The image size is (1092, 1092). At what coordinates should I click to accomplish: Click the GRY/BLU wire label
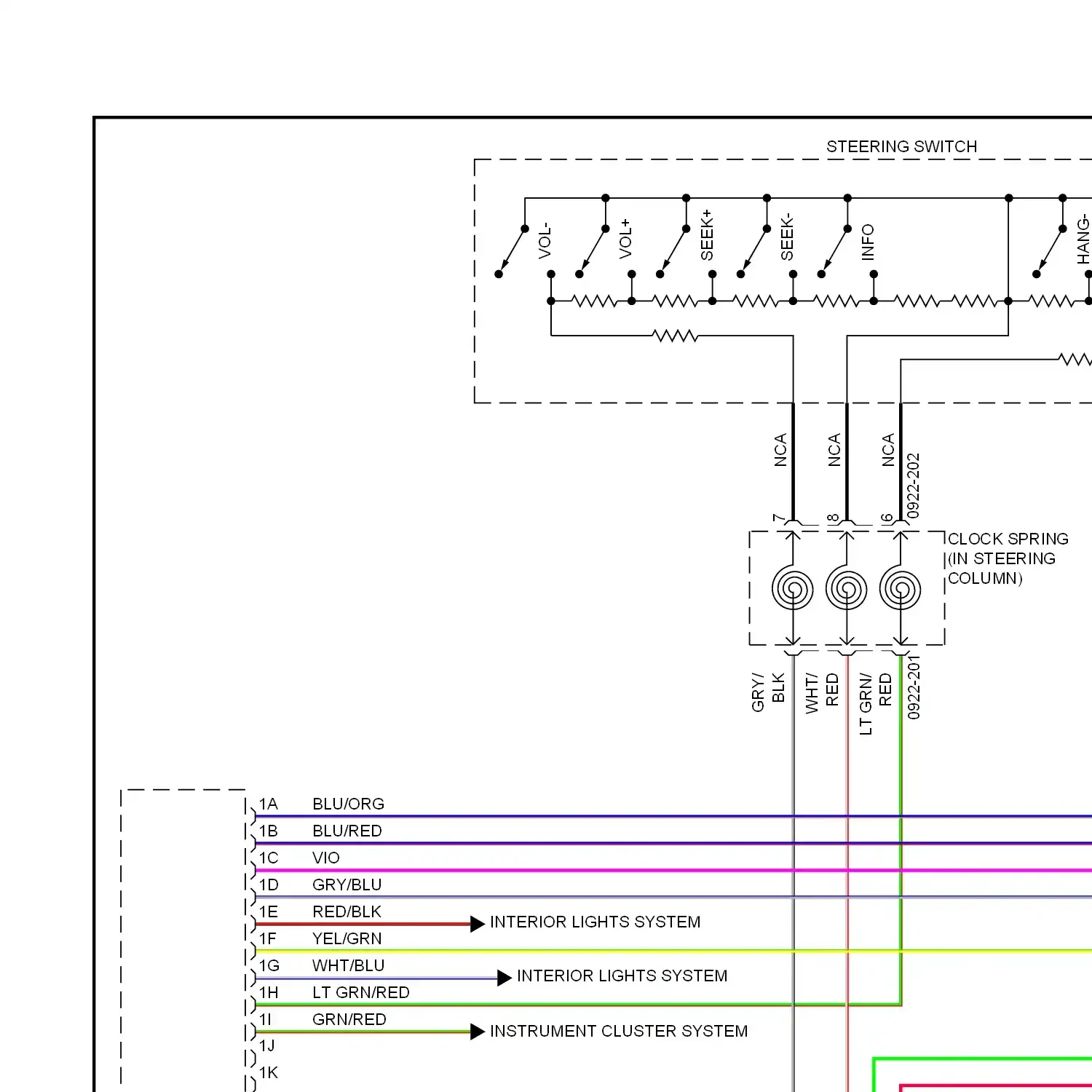(x=347, y=885)
